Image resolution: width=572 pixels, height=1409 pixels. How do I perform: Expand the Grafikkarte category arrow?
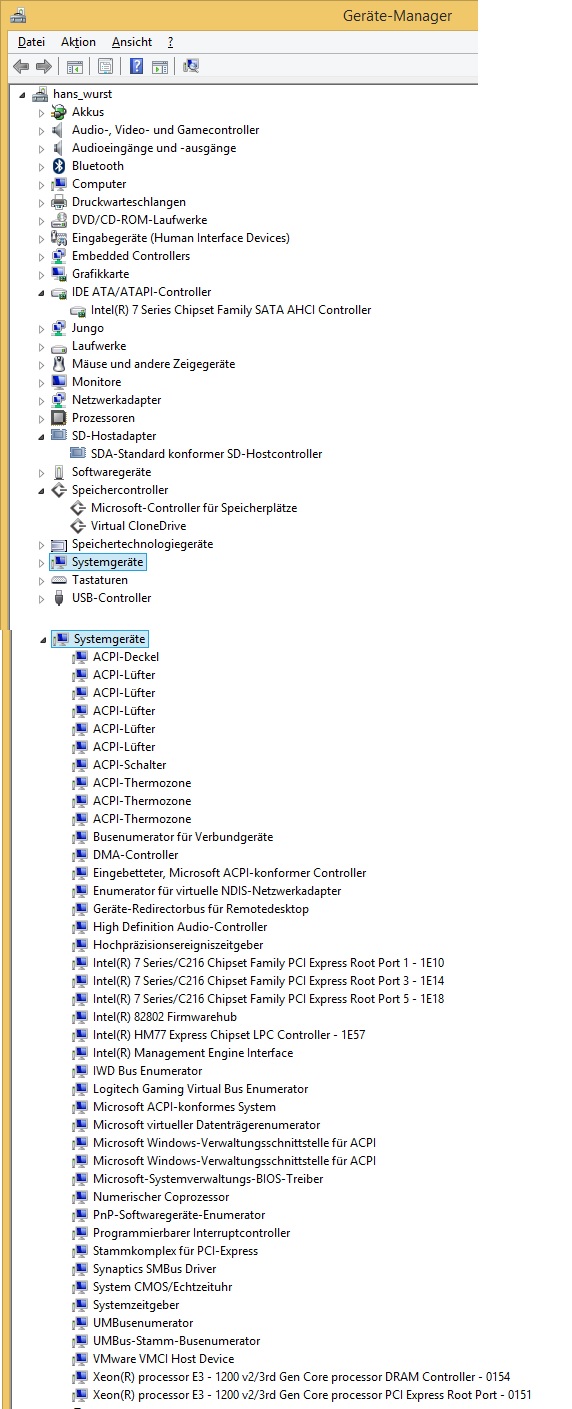point(42,274)
